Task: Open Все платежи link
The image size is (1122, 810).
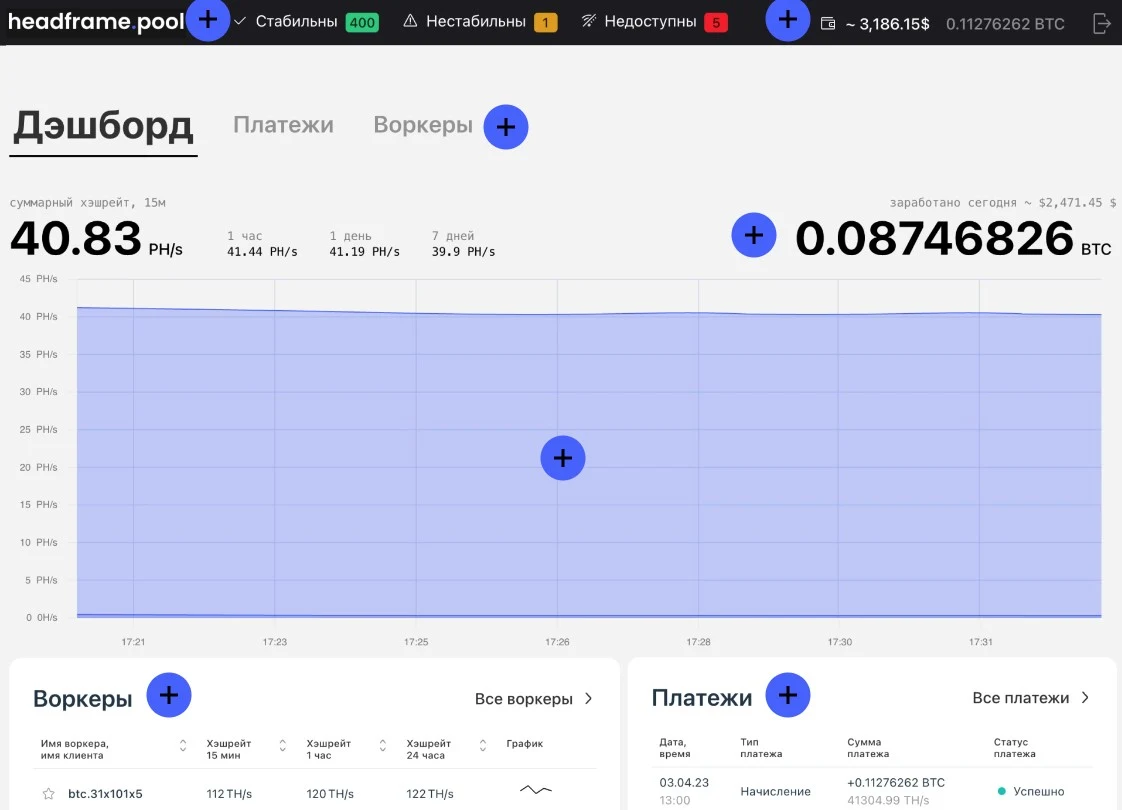Action: pos(1020,698)
